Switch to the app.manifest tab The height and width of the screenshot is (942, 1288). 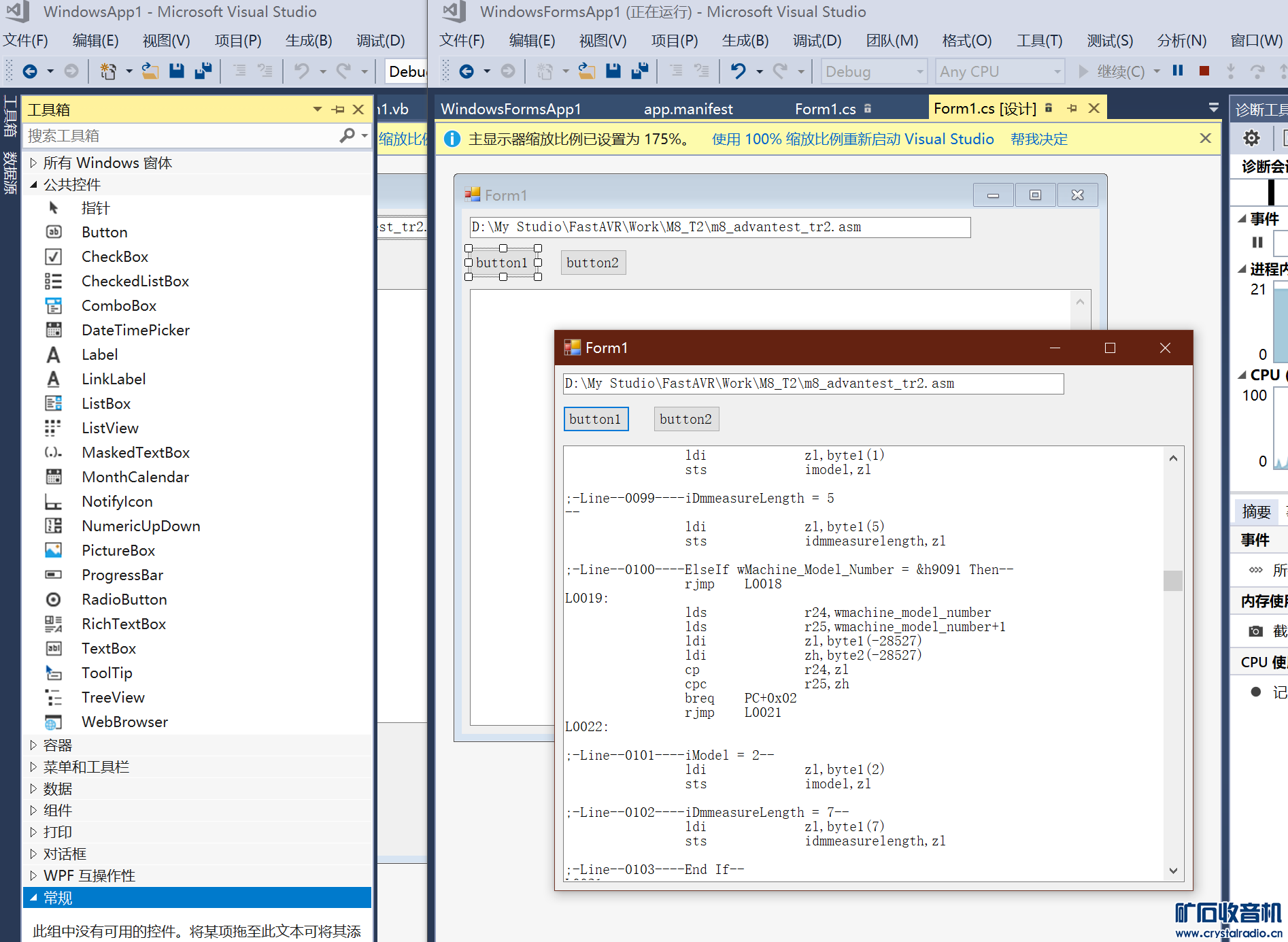point(688,109)
